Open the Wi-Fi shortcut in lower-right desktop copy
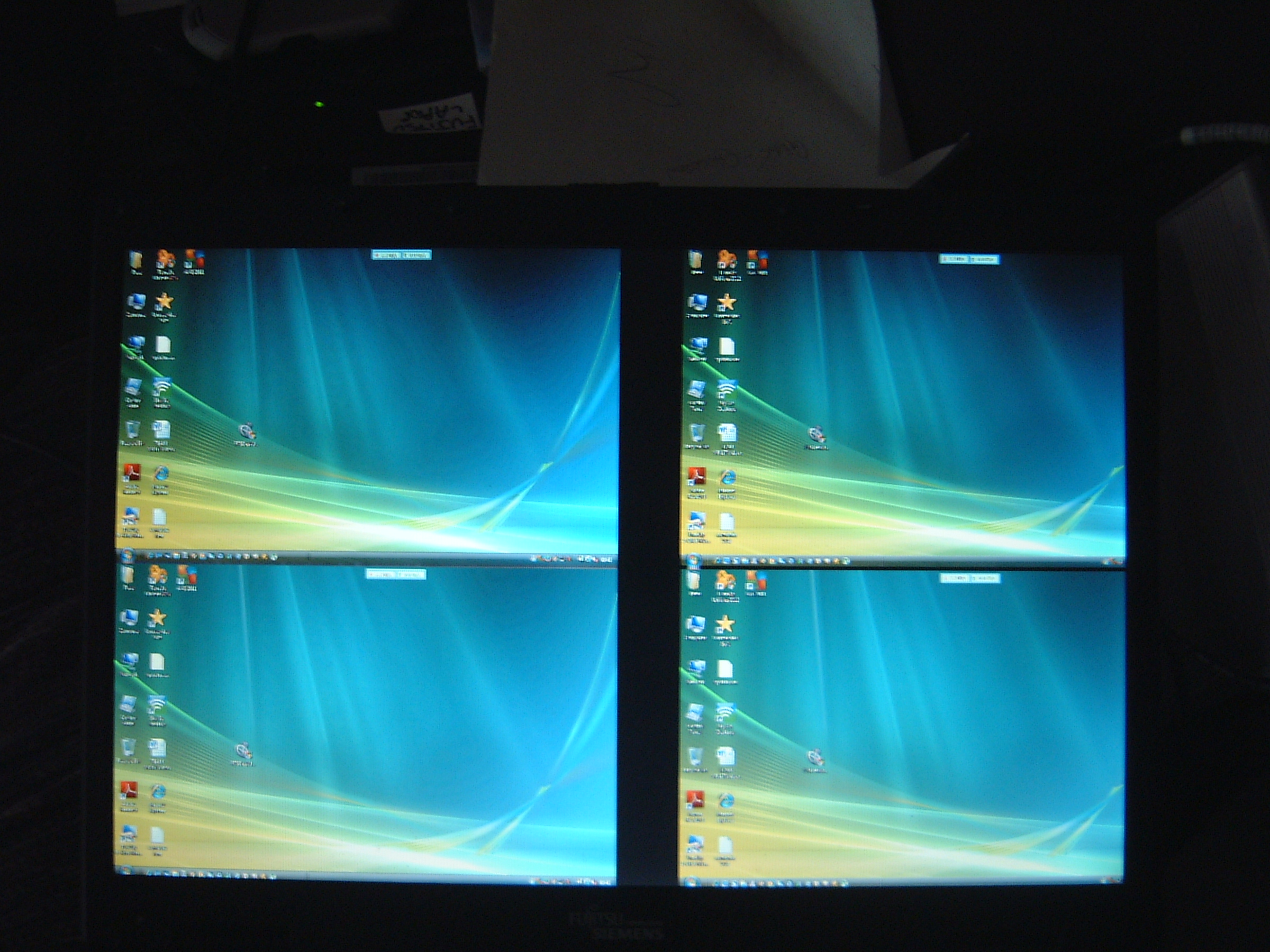Screen dimensions: 1270x952 (724, 713)
